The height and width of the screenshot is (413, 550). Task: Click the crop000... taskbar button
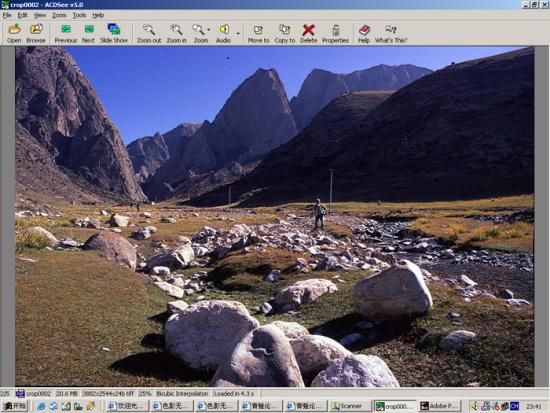(395, 406)
